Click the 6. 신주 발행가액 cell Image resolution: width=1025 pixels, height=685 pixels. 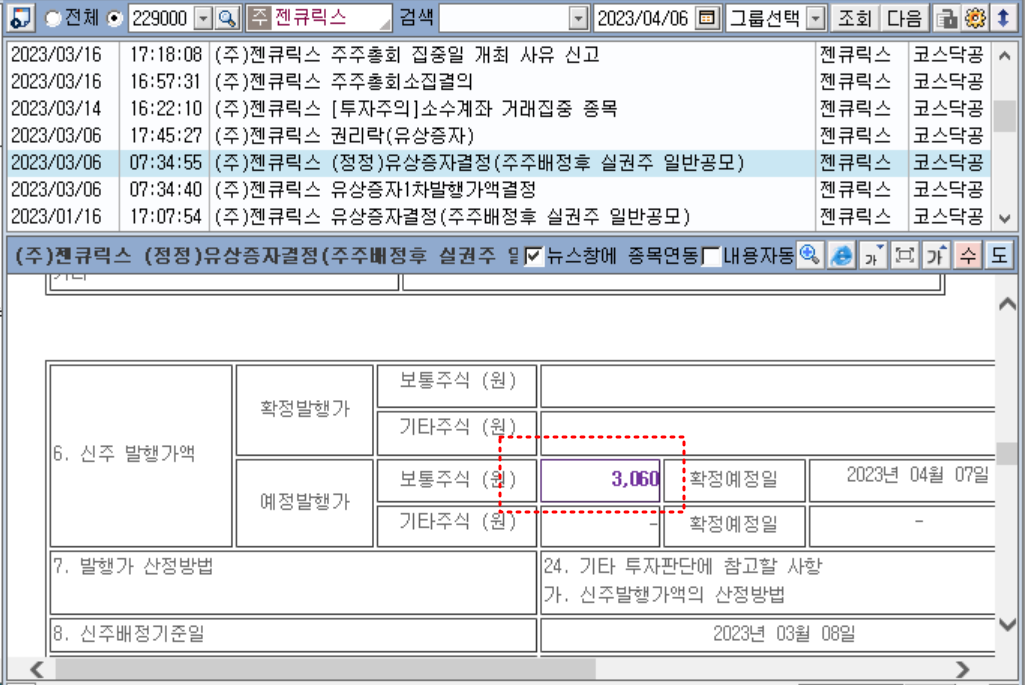coord(141,456)
